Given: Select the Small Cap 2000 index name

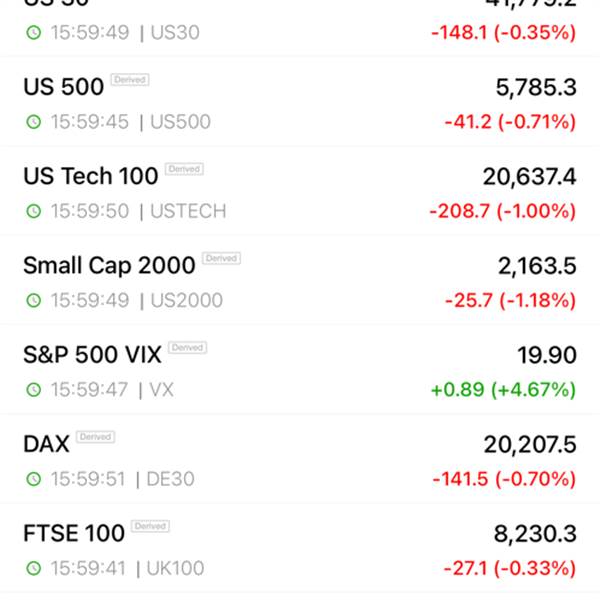Looking at the screenshot, I should pos(109,265).
